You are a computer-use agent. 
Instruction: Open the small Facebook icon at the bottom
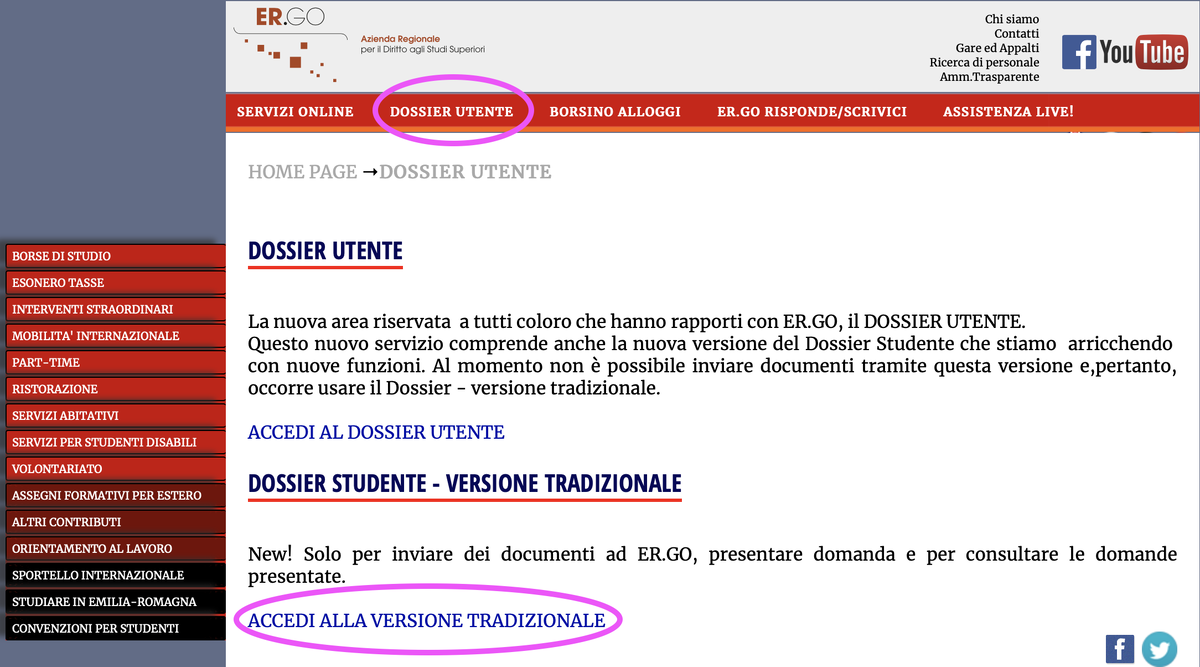pos(1120,648)
